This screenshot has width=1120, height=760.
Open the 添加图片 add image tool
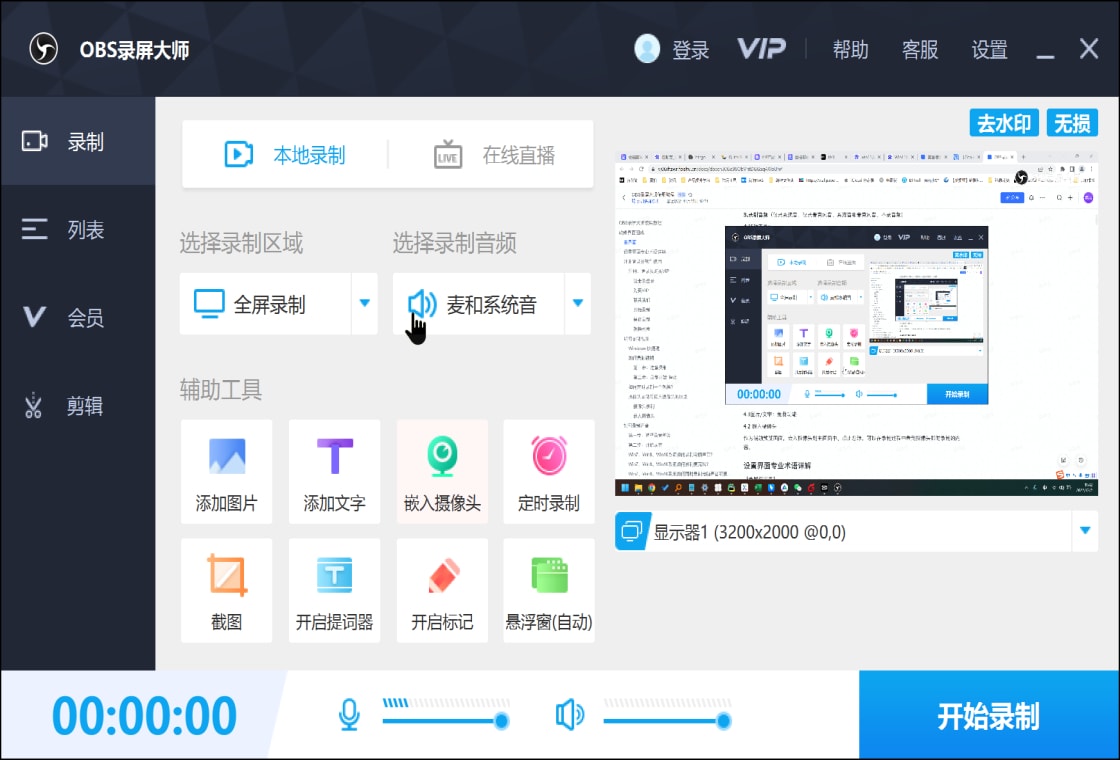[226, 471]
